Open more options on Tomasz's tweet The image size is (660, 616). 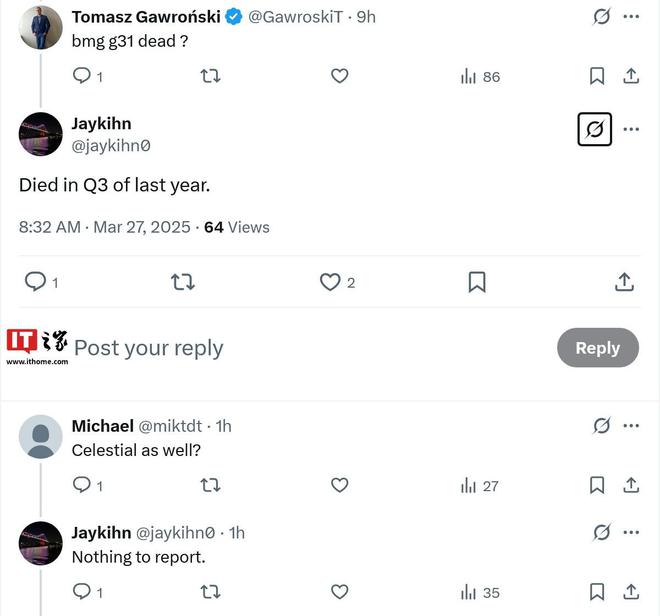[x=631, y=16]
